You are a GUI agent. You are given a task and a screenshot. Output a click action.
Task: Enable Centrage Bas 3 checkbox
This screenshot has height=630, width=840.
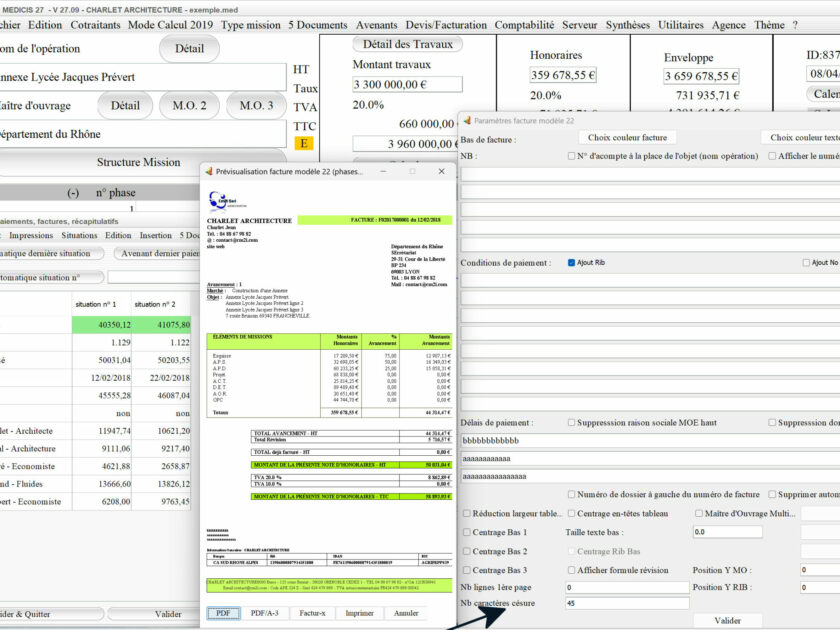coord(467,571)
